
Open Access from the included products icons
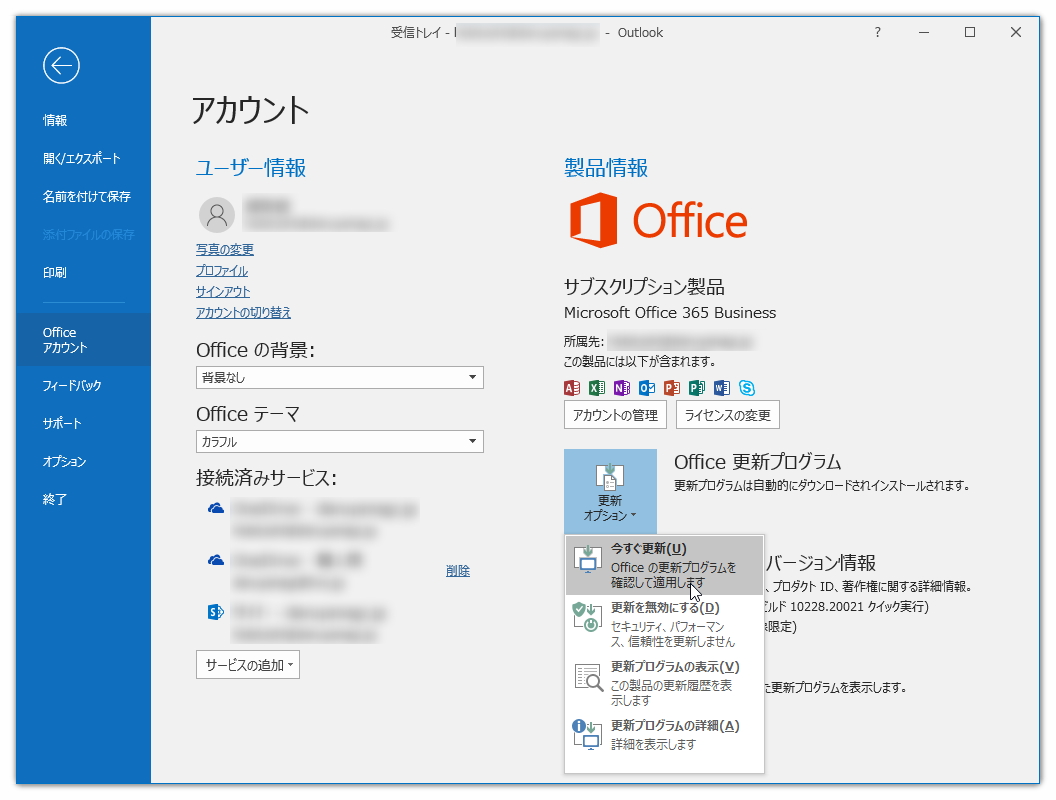click(571, 387)
